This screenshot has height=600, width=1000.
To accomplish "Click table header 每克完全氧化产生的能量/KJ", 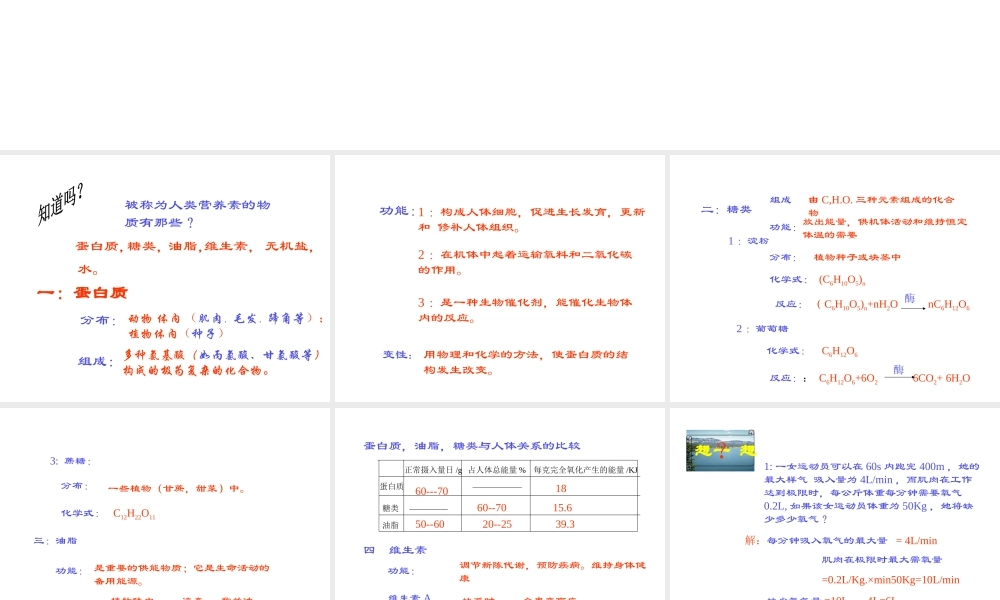I will pyautogui.click(x=585, y=470).
